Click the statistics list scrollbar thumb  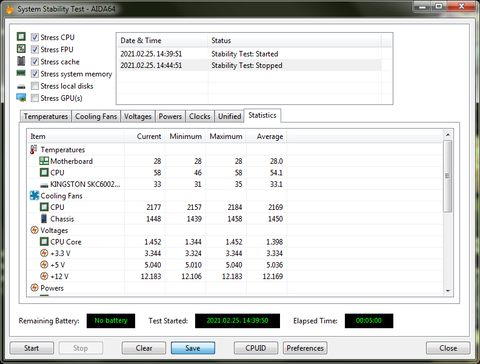(x=448, y=176)
